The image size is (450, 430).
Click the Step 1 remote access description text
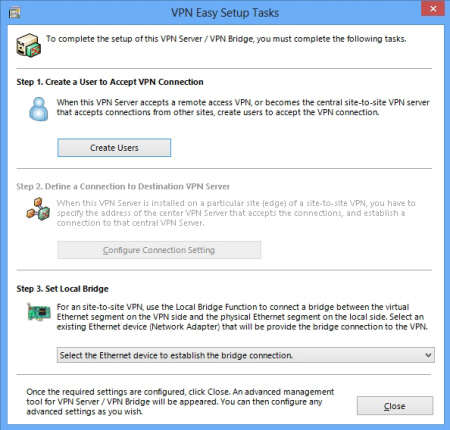243,107
